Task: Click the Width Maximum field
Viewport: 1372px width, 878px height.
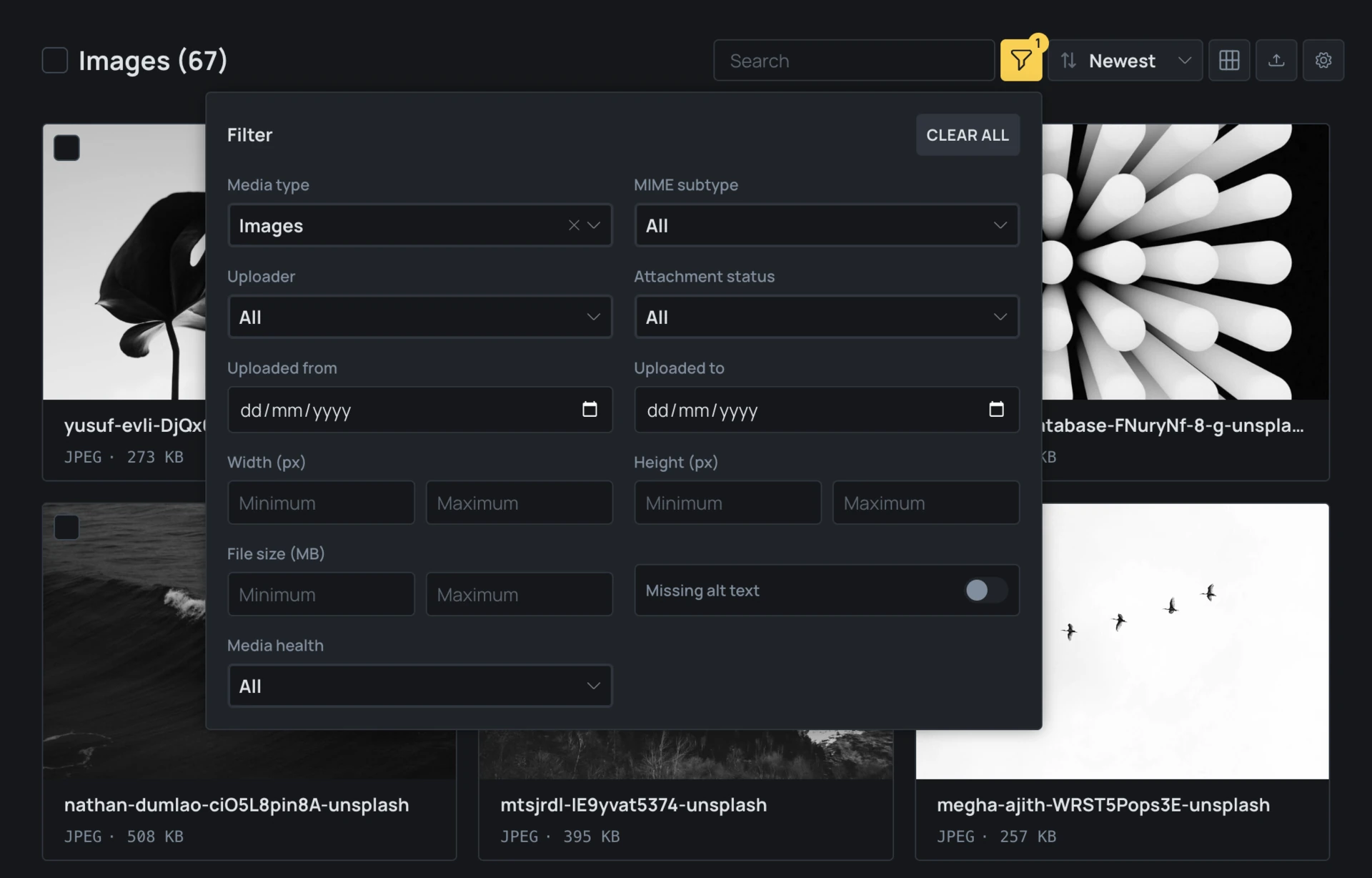Action: click(519, 503)
